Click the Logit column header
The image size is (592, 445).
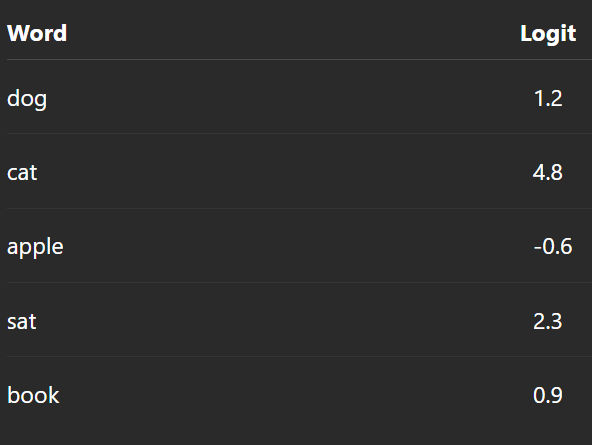pos(548,34)
